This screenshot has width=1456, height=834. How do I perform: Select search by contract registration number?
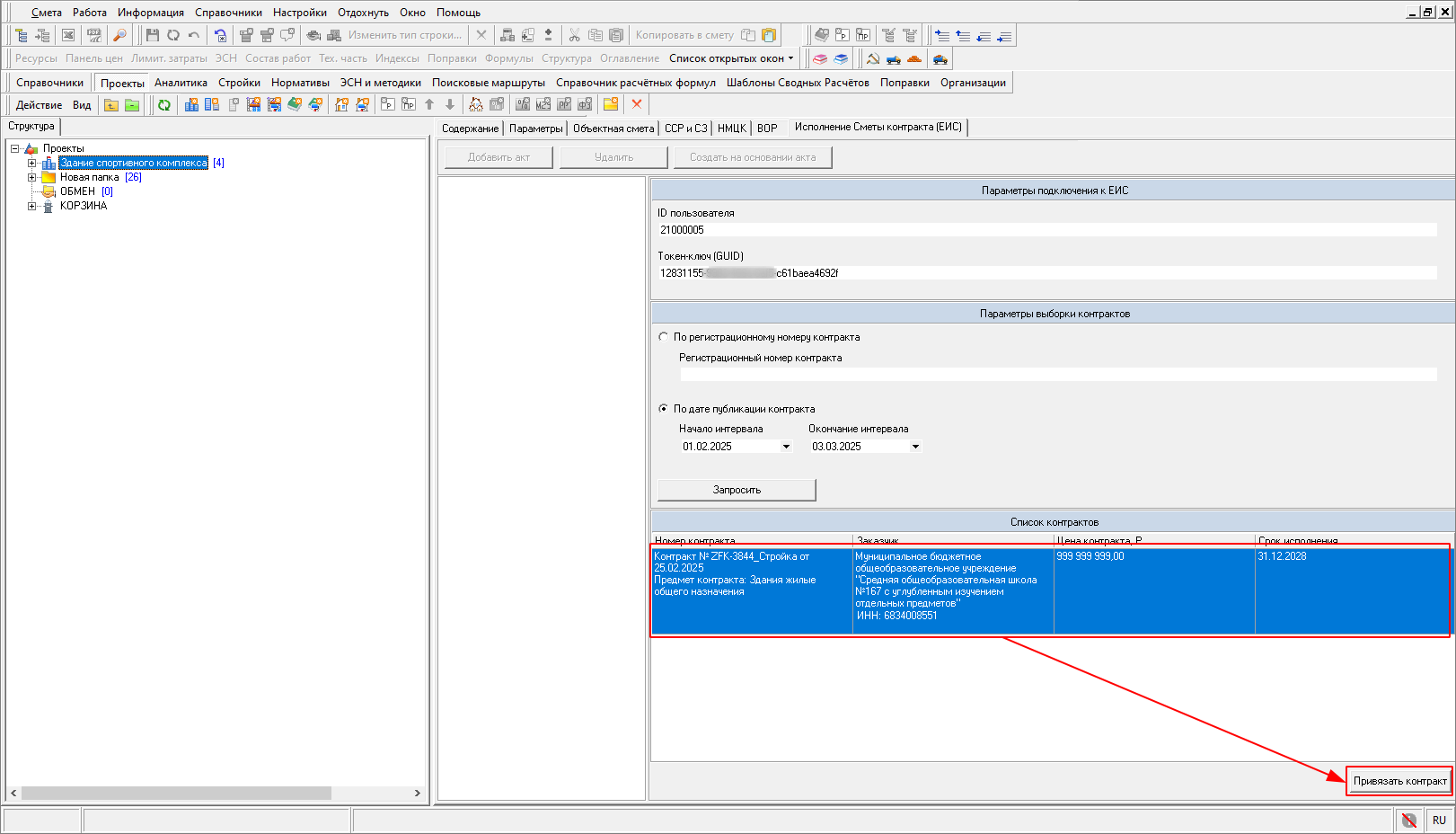(x=664, y=337)
